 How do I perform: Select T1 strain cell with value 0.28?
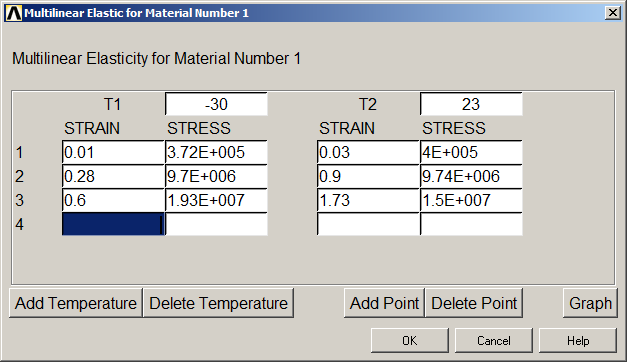[114, 176]
